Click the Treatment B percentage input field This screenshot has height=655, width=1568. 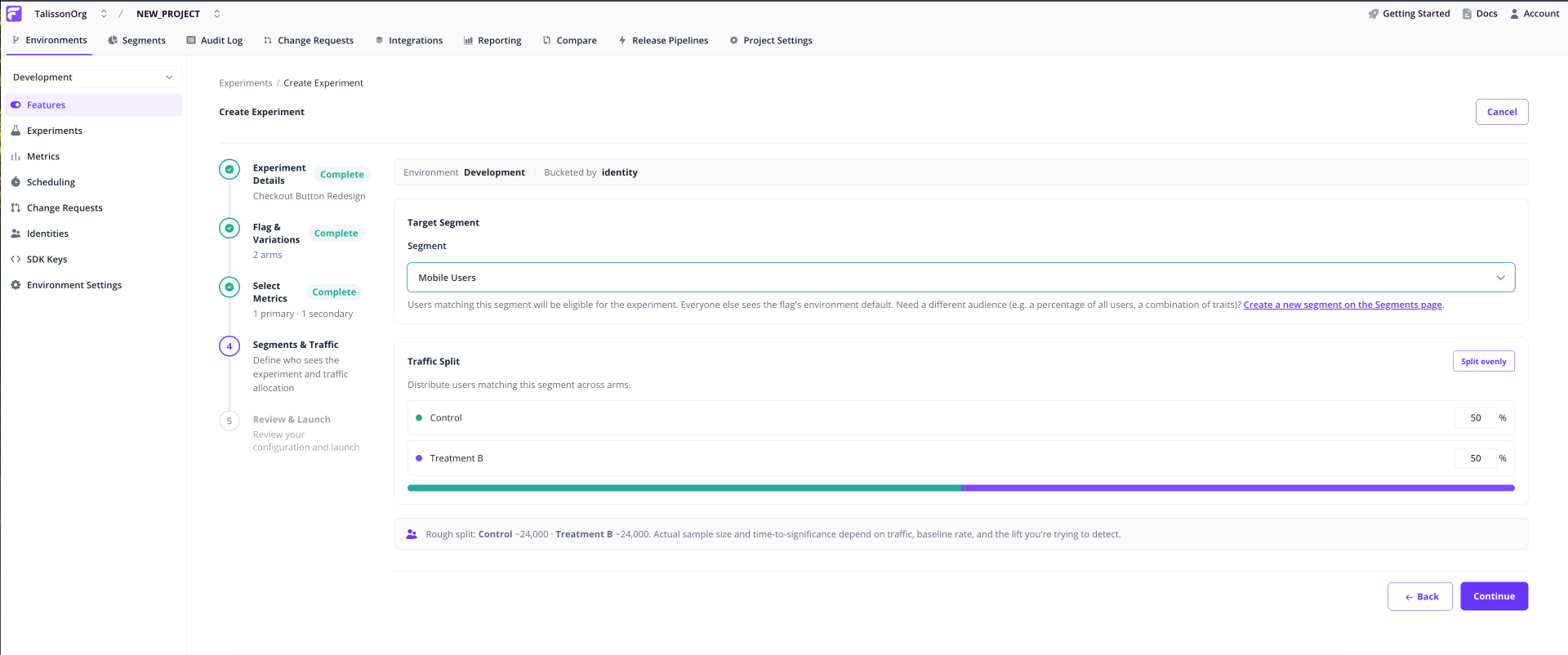click(1476, 458)
